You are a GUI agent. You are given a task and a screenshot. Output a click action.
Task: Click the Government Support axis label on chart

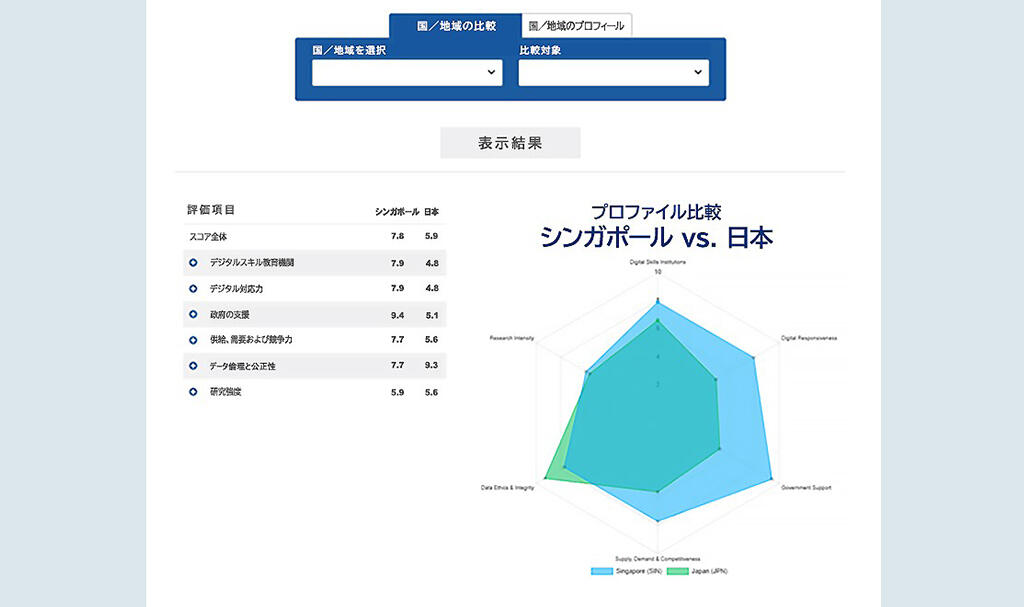pyautogui.click(x=806, y=488)
